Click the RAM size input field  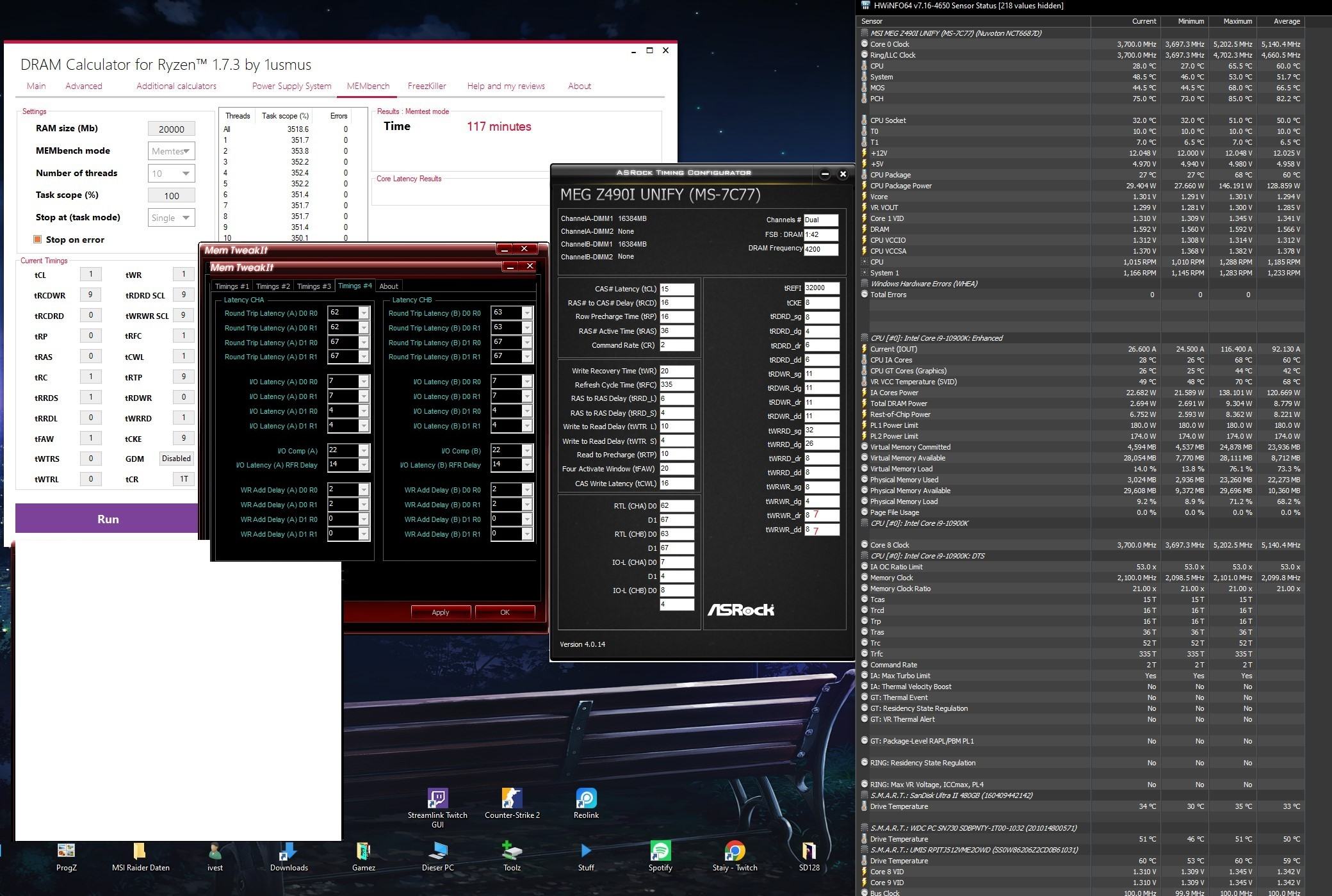tap(171, 129)
